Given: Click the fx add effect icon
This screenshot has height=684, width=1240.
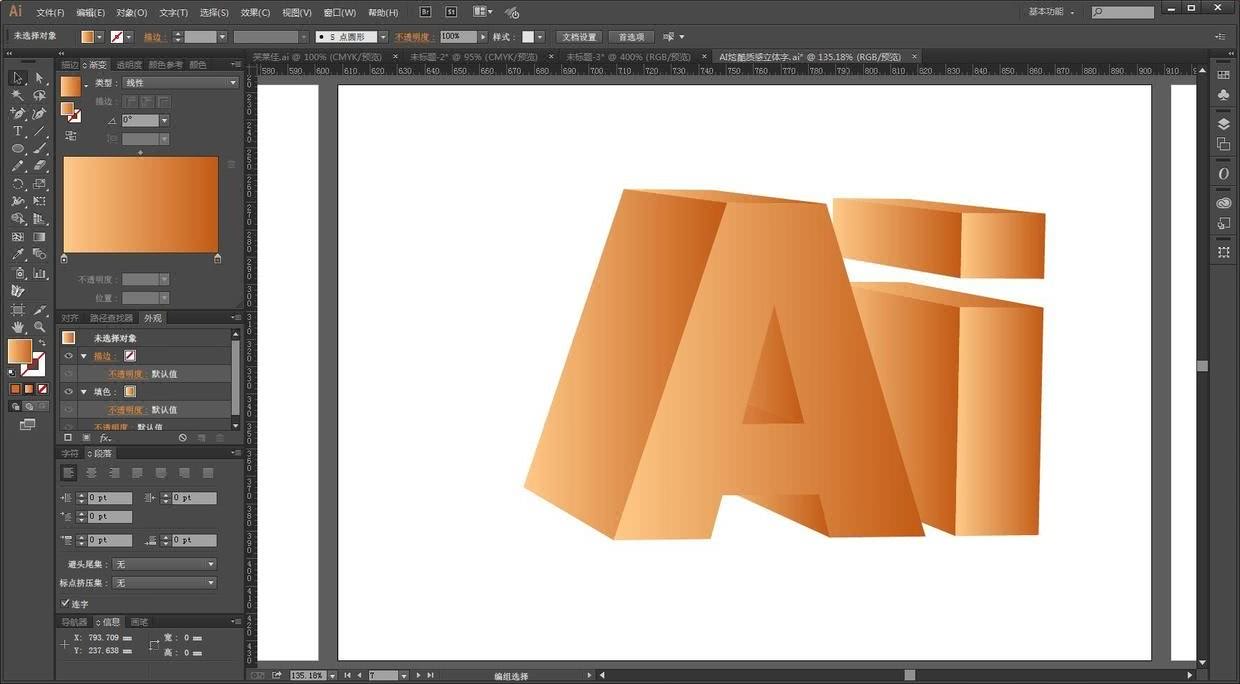Looking at the screenshot, I should coord(105,438).
